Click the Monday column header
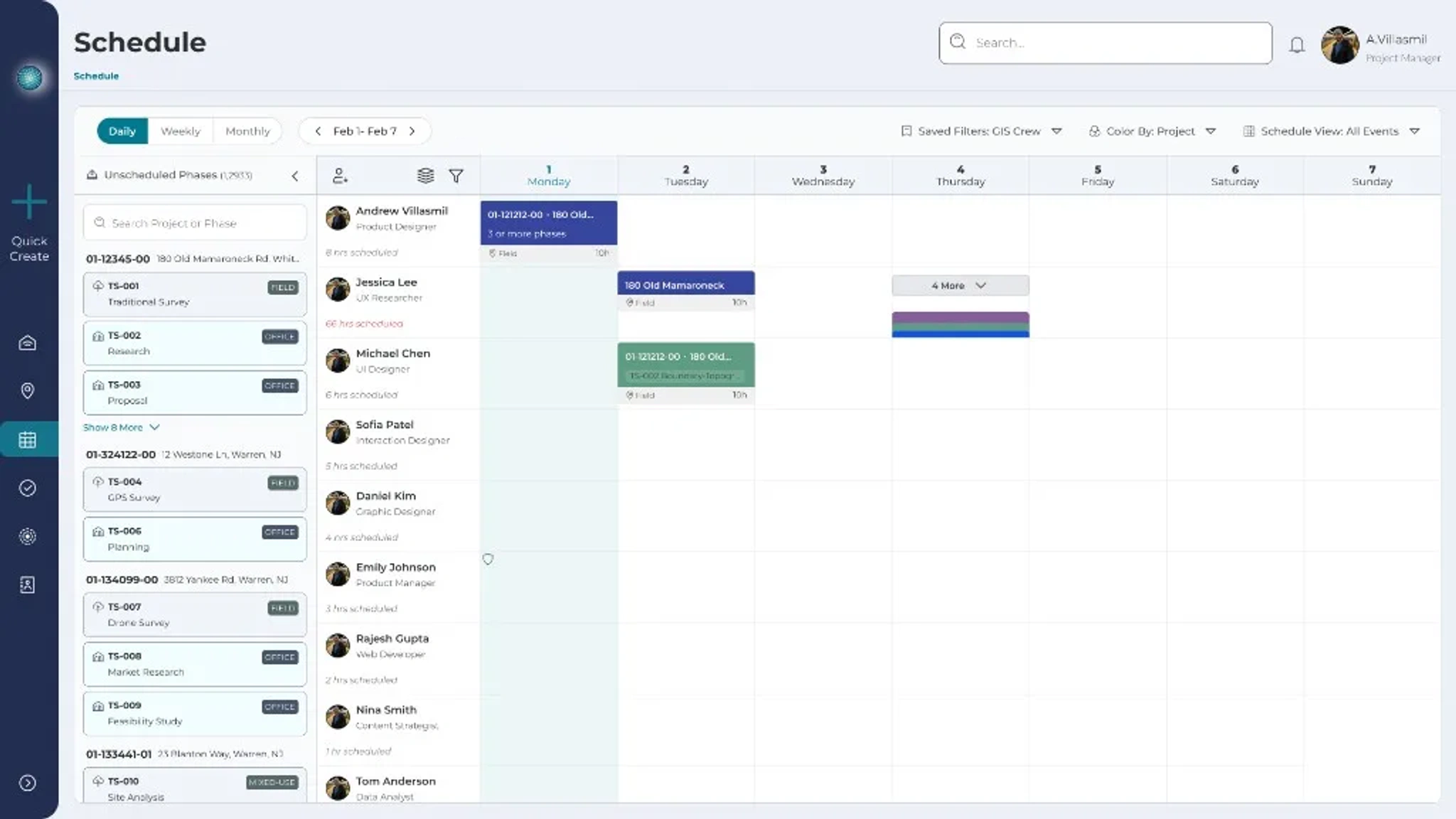Viewport: 1456px width, 819px height. pyautogui.click(x=548, y=176)
